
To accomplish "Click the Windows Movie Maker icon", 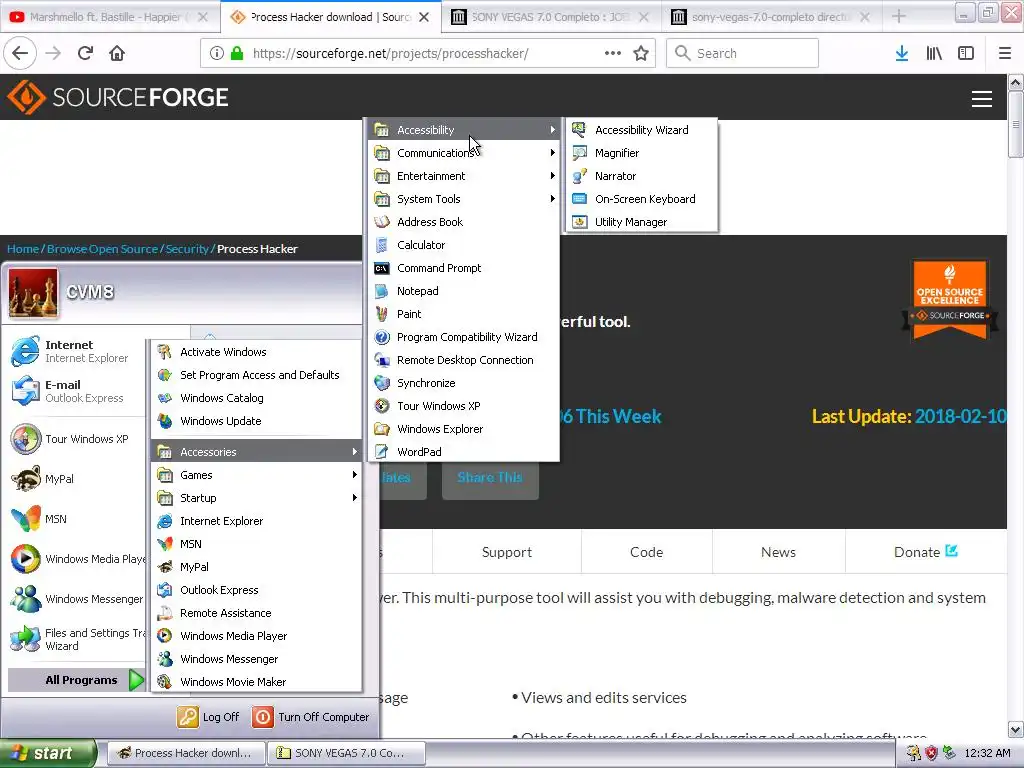I will tap(165, 682).
